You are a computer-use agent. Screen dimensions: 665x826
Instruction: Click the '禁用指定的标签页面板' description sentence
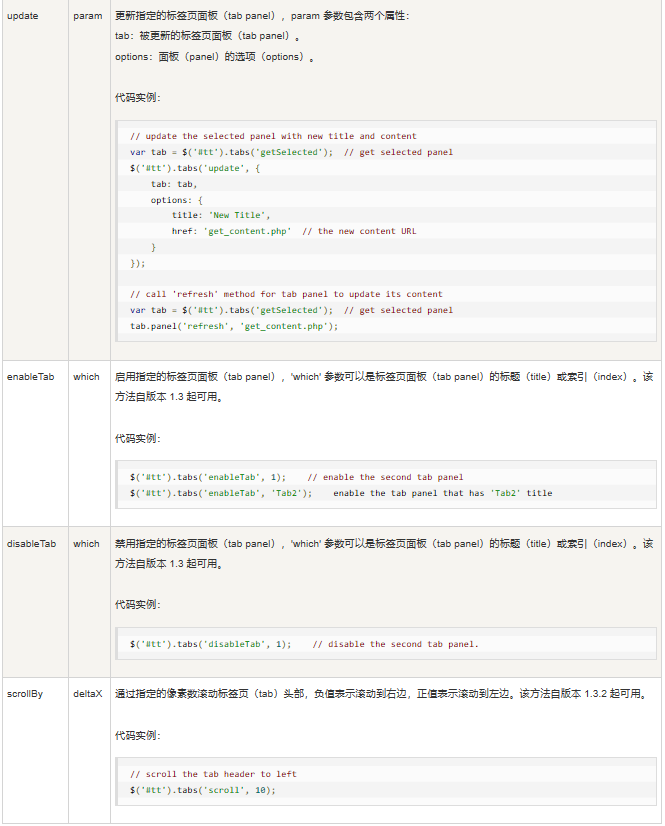pyautogui.click(x=384, y=554)
